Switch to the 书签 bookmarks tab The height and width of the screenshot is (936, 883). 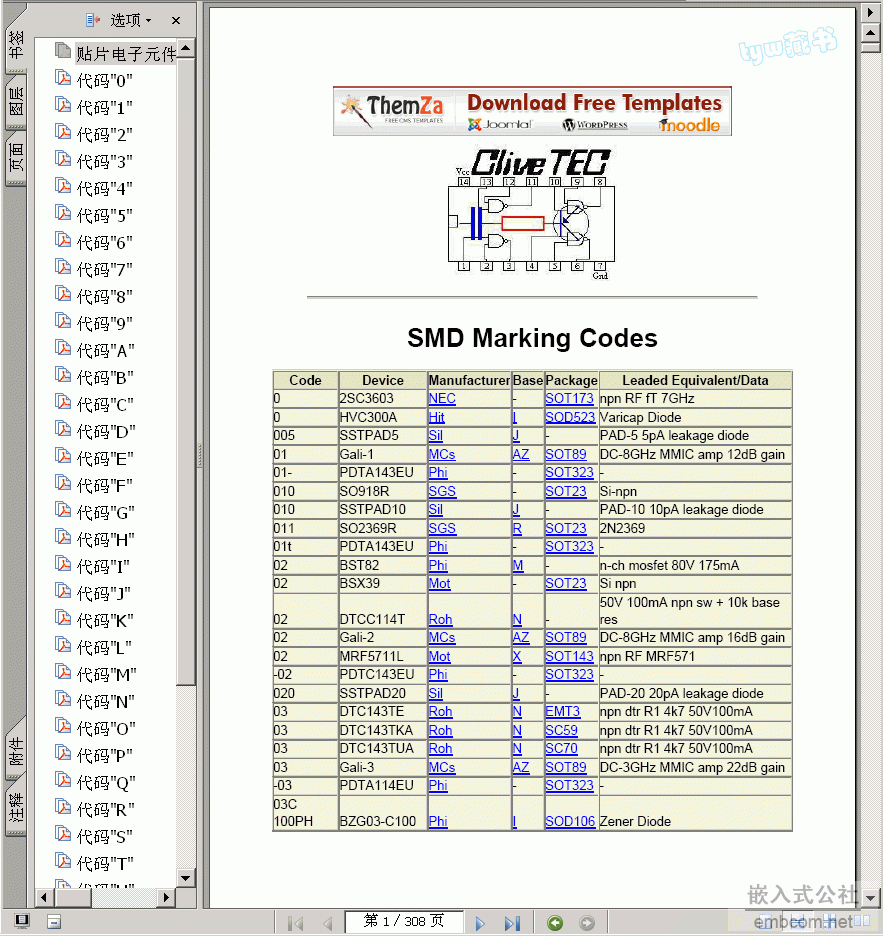pyautogui.click(x=16, y=45)
